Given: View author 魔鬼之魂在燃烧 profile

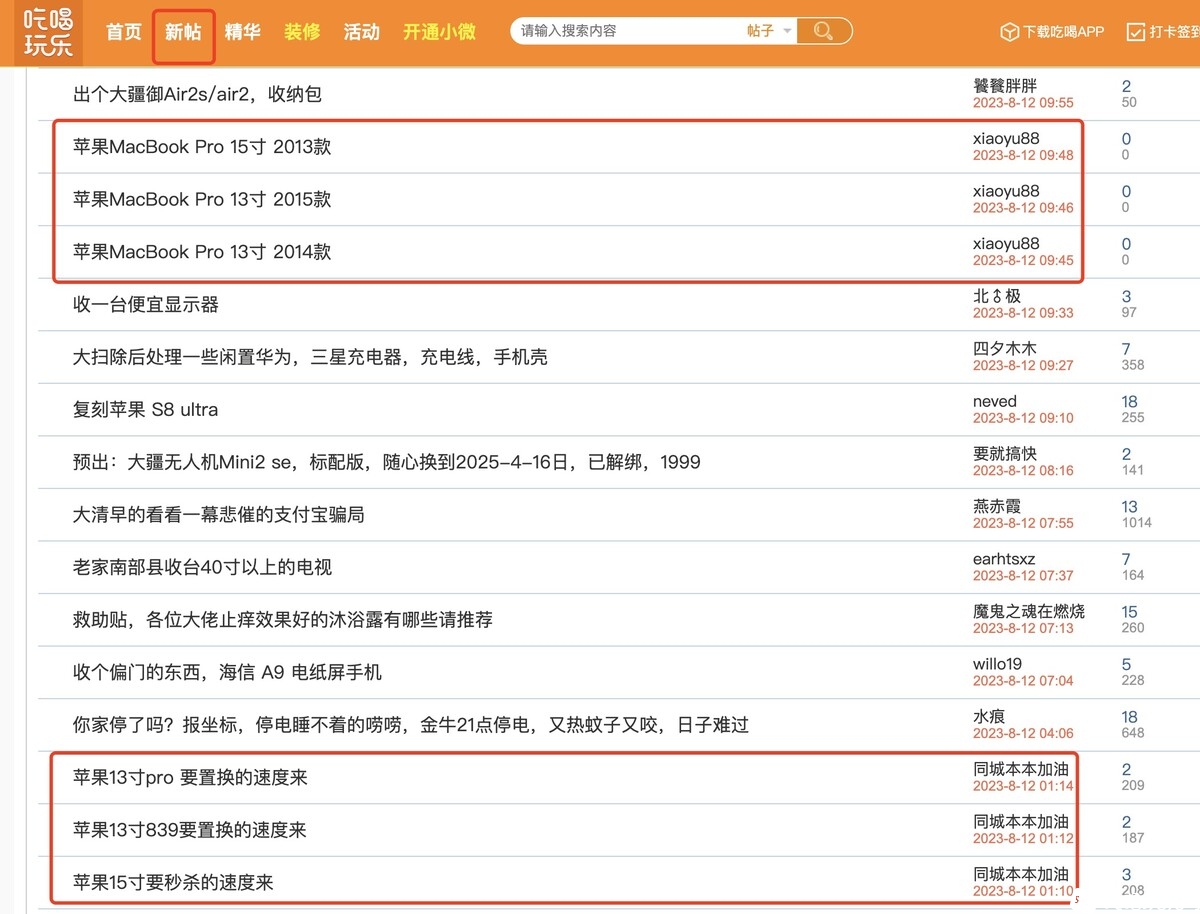Looking at the screenshot, I should coord(1029,611).
